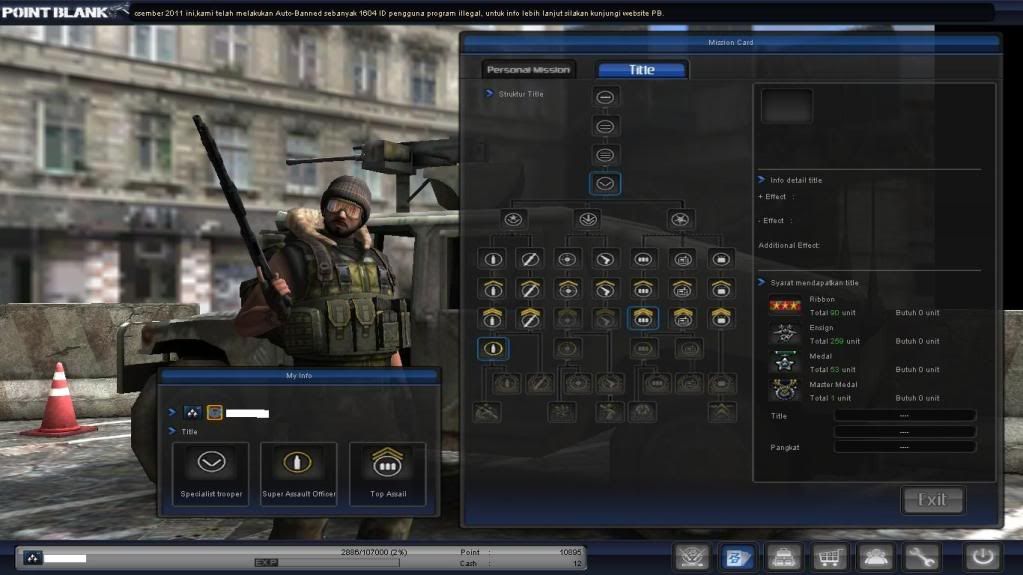
Task: Click the arrow beside player name in My Info
Action: point(172,412)
